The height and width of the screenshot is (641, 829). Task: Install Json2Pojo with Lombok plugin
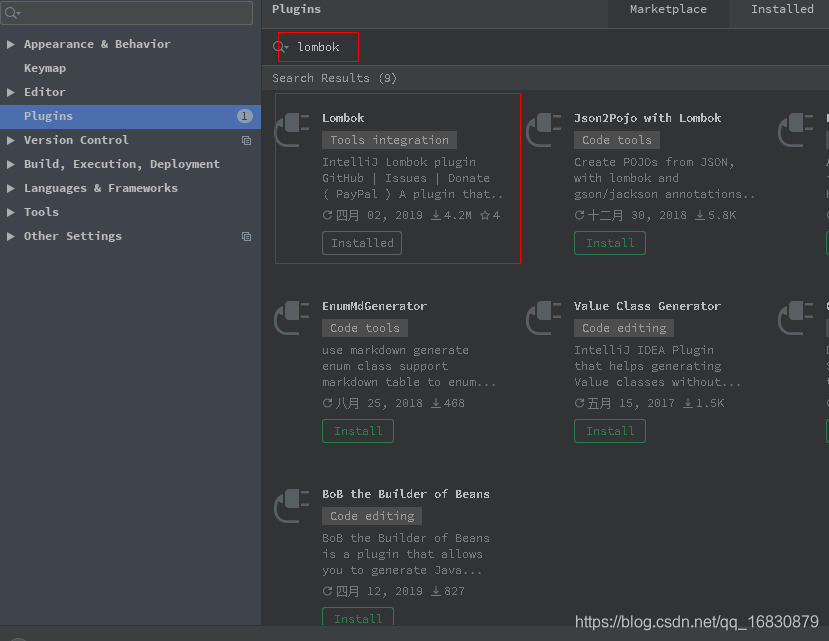[610, 243]
